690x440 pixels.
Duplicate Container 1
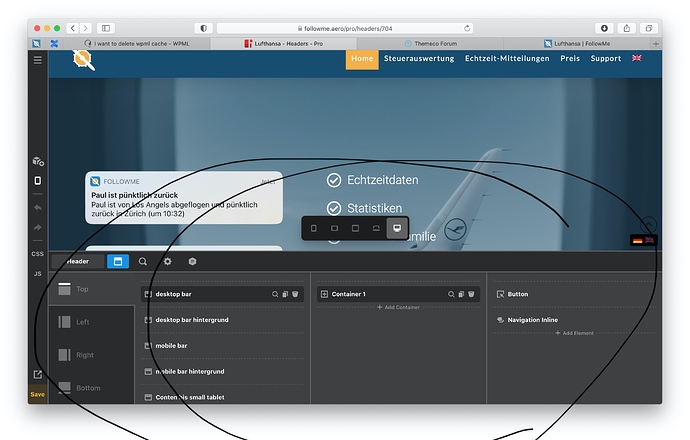[x=461, y=294]
